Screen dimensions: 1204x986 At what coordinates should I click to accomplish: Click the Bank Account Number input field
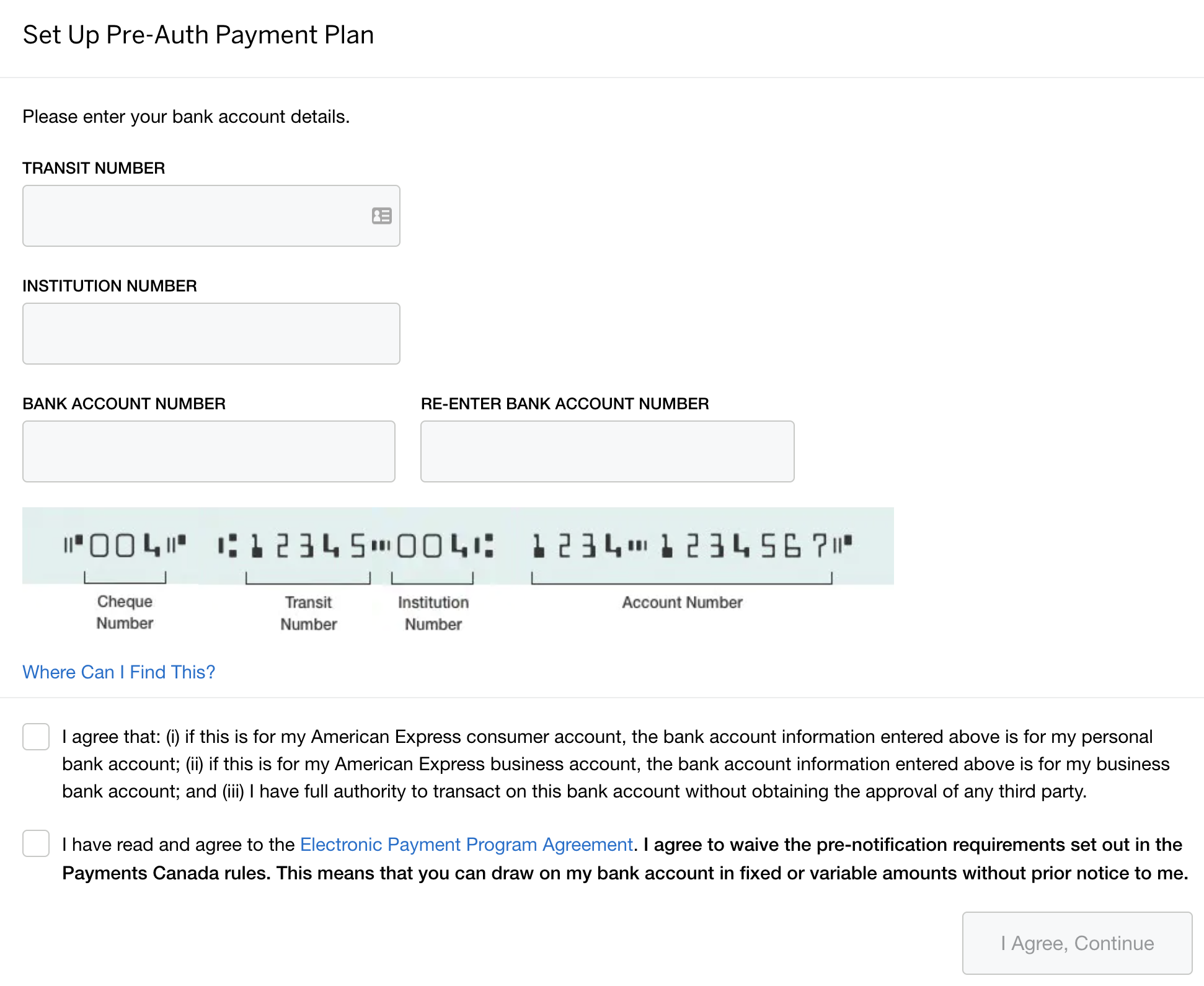(x=209, y=451)
